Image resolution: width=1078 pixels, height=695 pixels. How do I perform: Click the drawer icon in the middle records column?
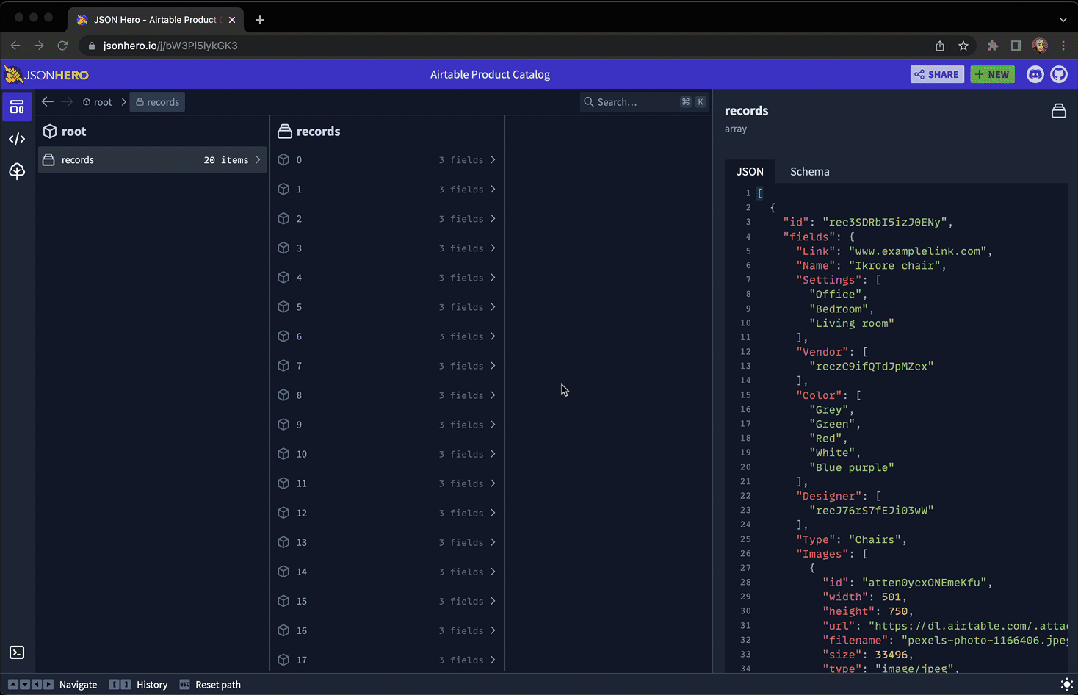click(285, 131)
